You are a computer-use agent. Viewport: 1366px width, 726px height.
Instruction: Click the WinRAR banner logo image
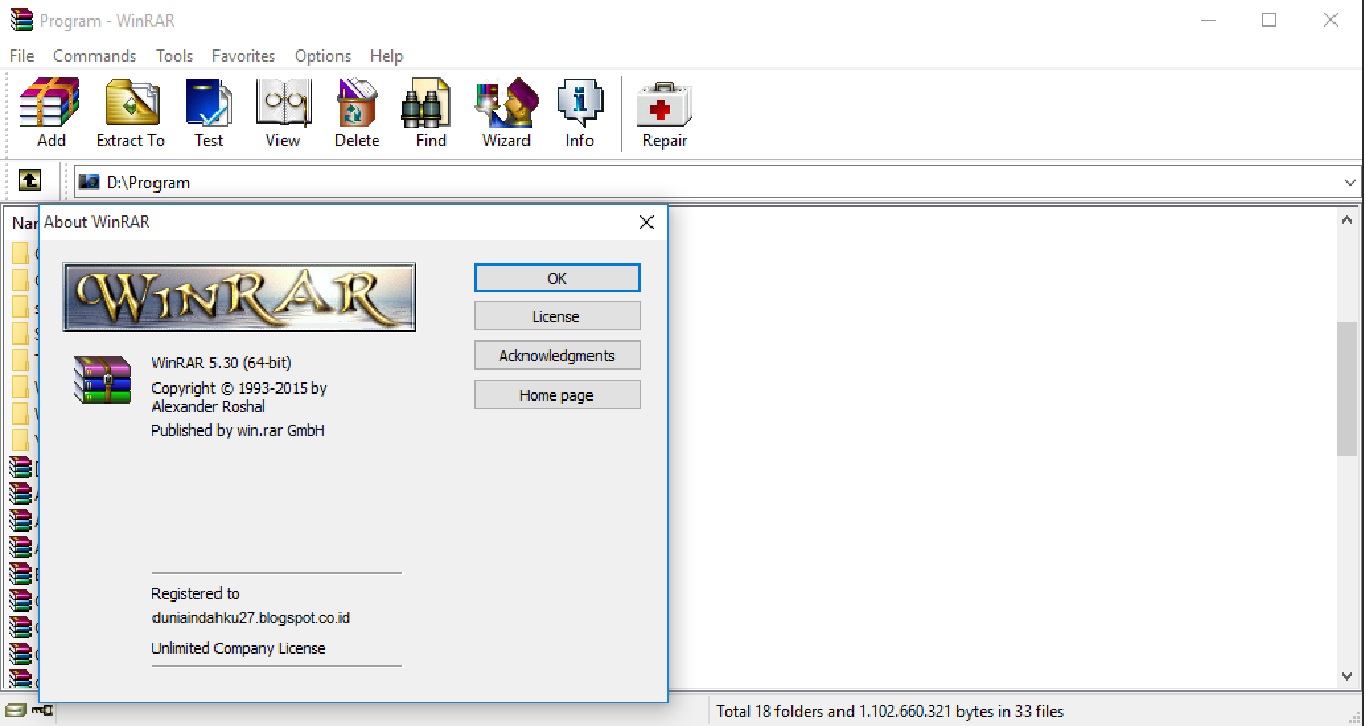239,297
